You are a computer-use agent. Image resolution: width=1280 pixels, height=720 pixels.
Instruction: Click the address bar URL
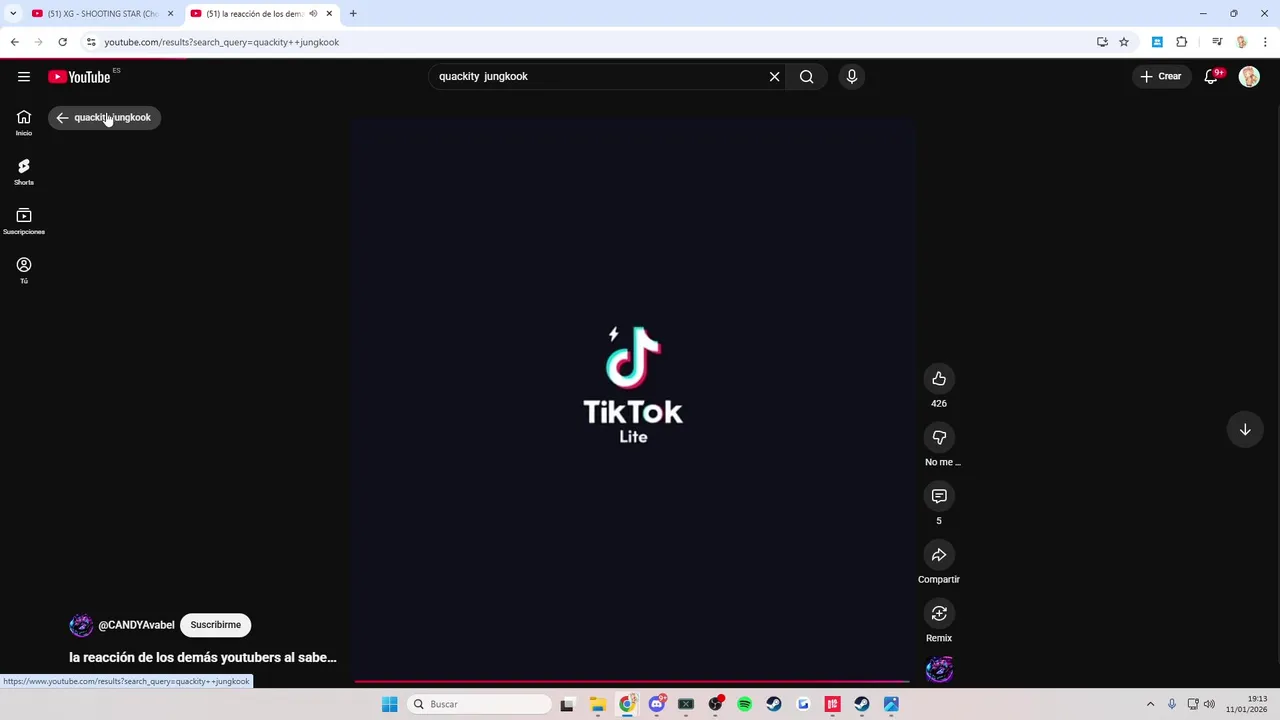tap(222, 42)
